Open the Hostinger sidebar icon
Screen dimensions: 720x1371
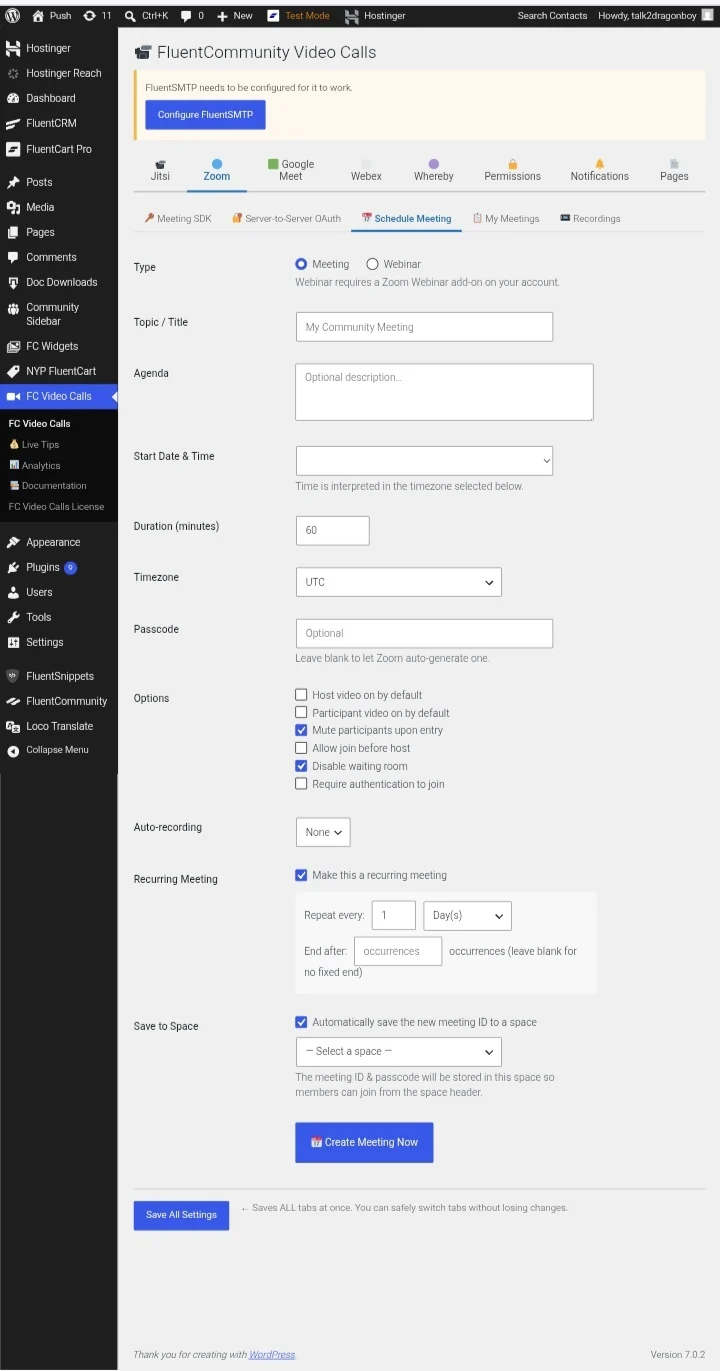pos(13,48)
